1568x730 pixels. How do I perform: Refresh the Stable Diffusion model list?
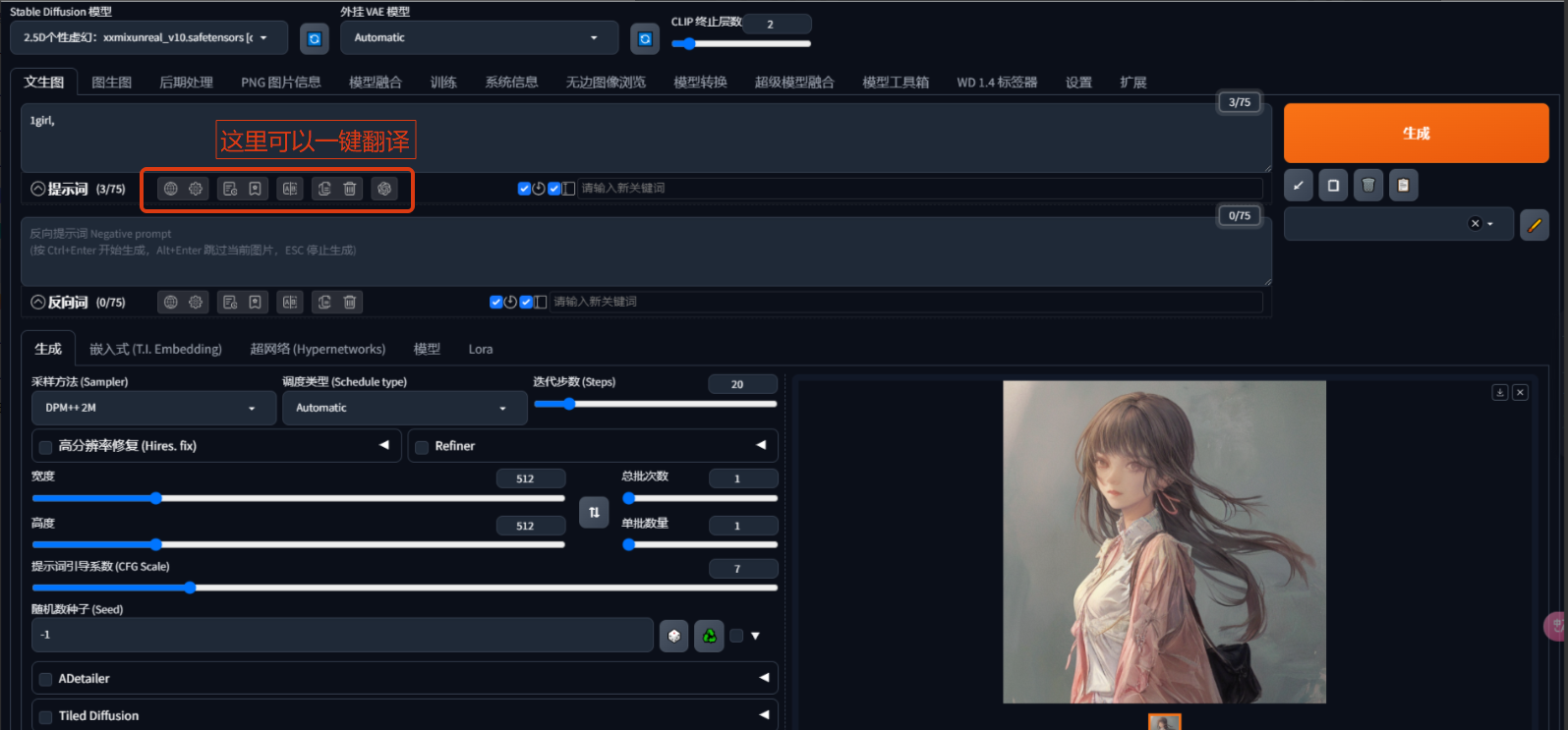(314, 38)
